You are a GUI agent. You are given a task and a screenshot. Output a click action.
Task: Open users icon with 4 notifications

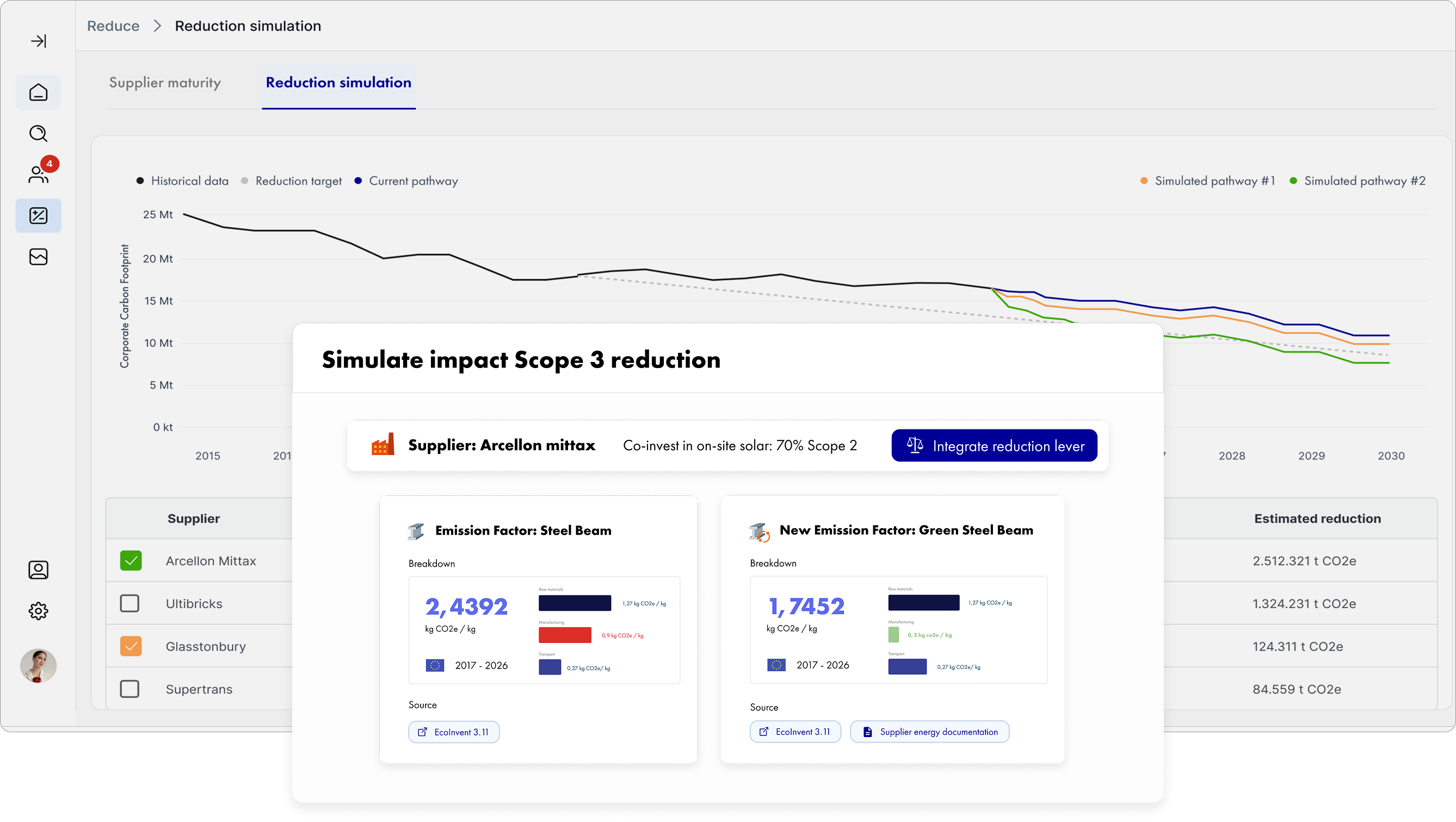click(39, 174)
